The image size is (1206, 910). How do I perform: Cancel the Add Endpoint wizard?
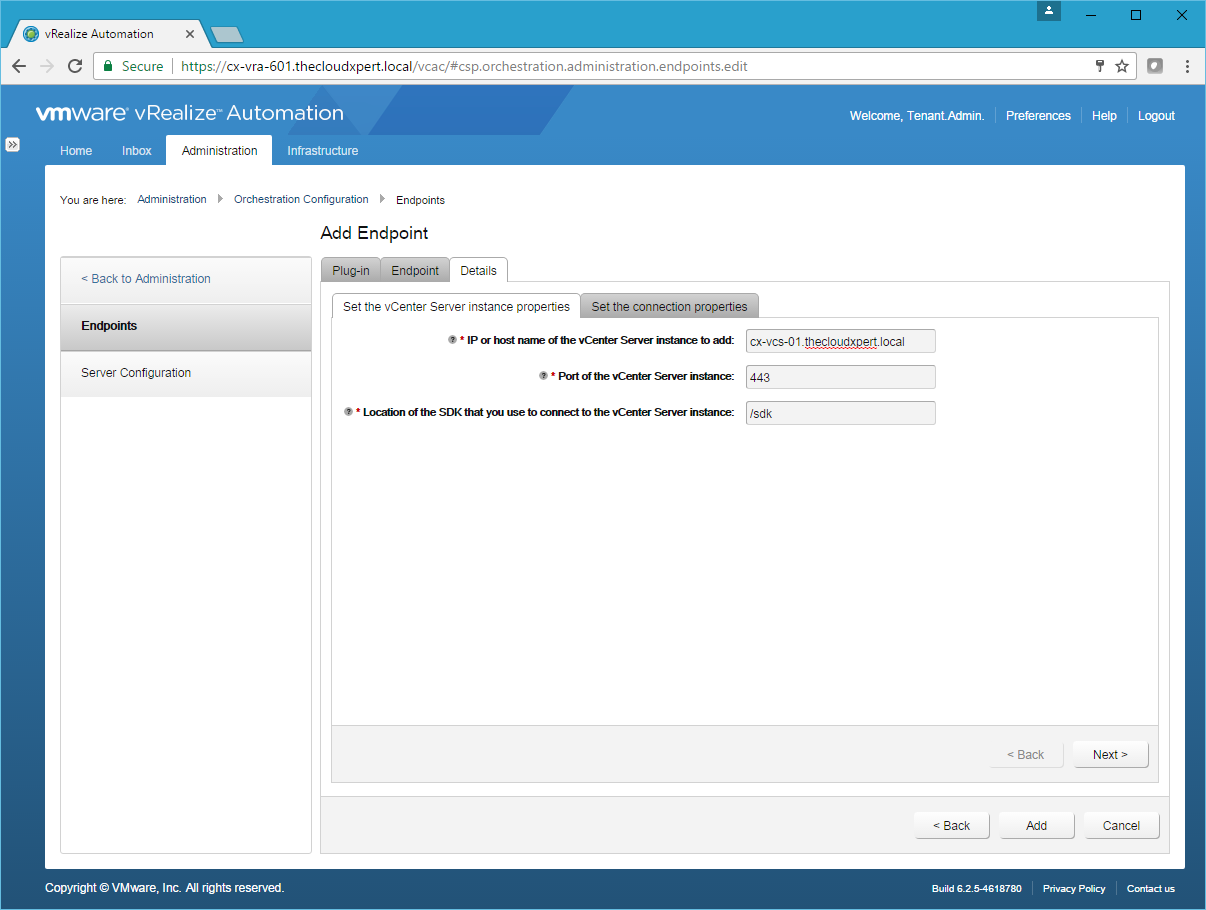click(1121, 826)
